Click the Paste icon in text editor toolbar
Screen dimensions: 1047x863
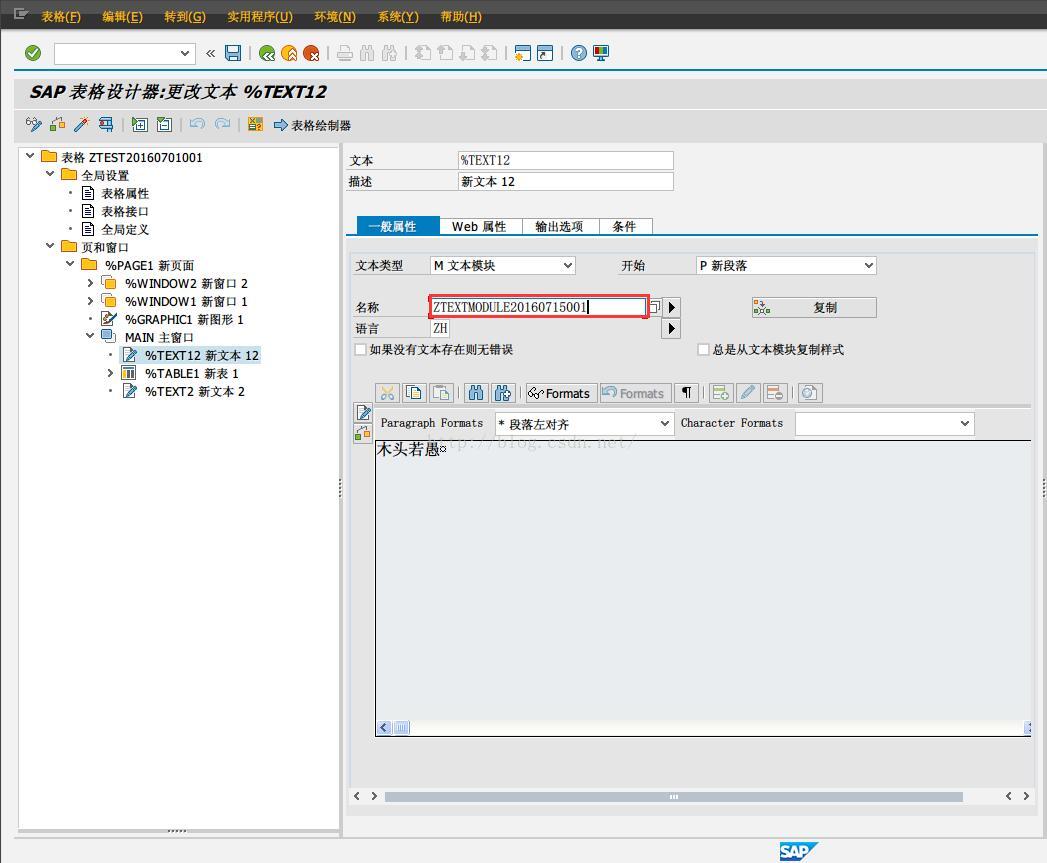441,393
